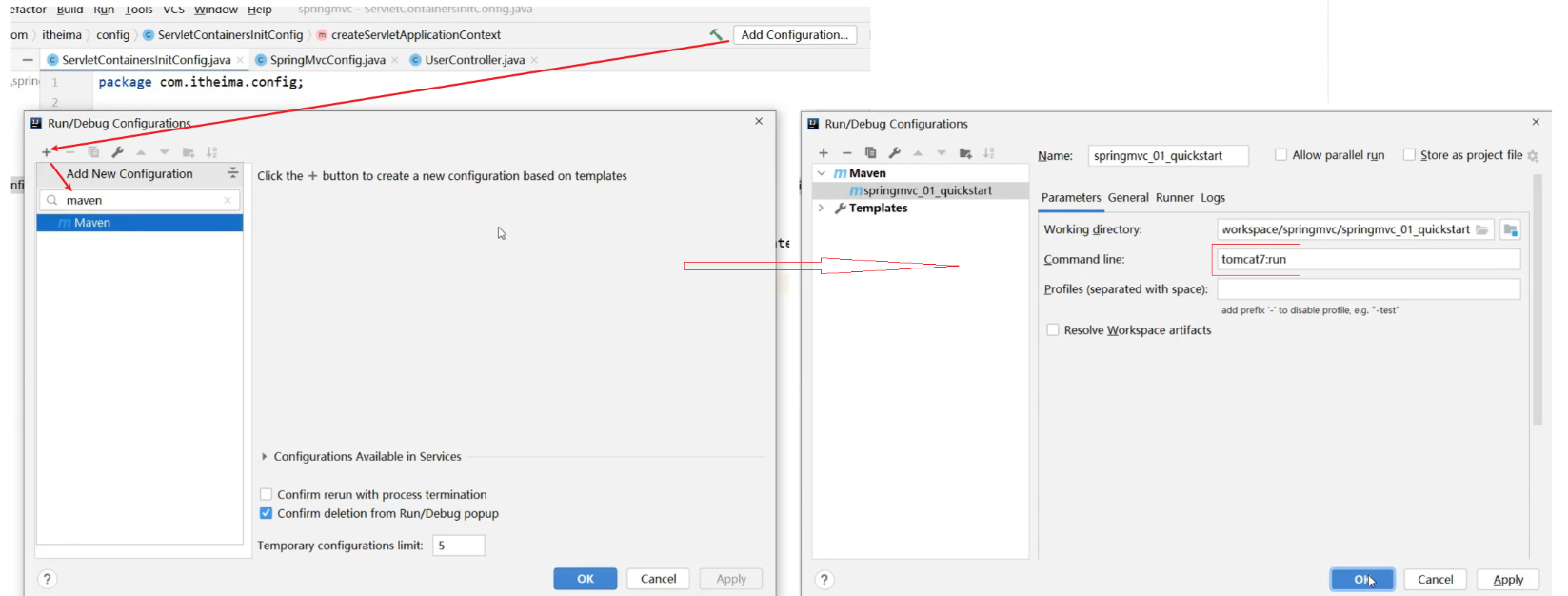This screenshot has height=596, width=1568.
Task: Select the General tab
Action: [x=1128, y=197]
